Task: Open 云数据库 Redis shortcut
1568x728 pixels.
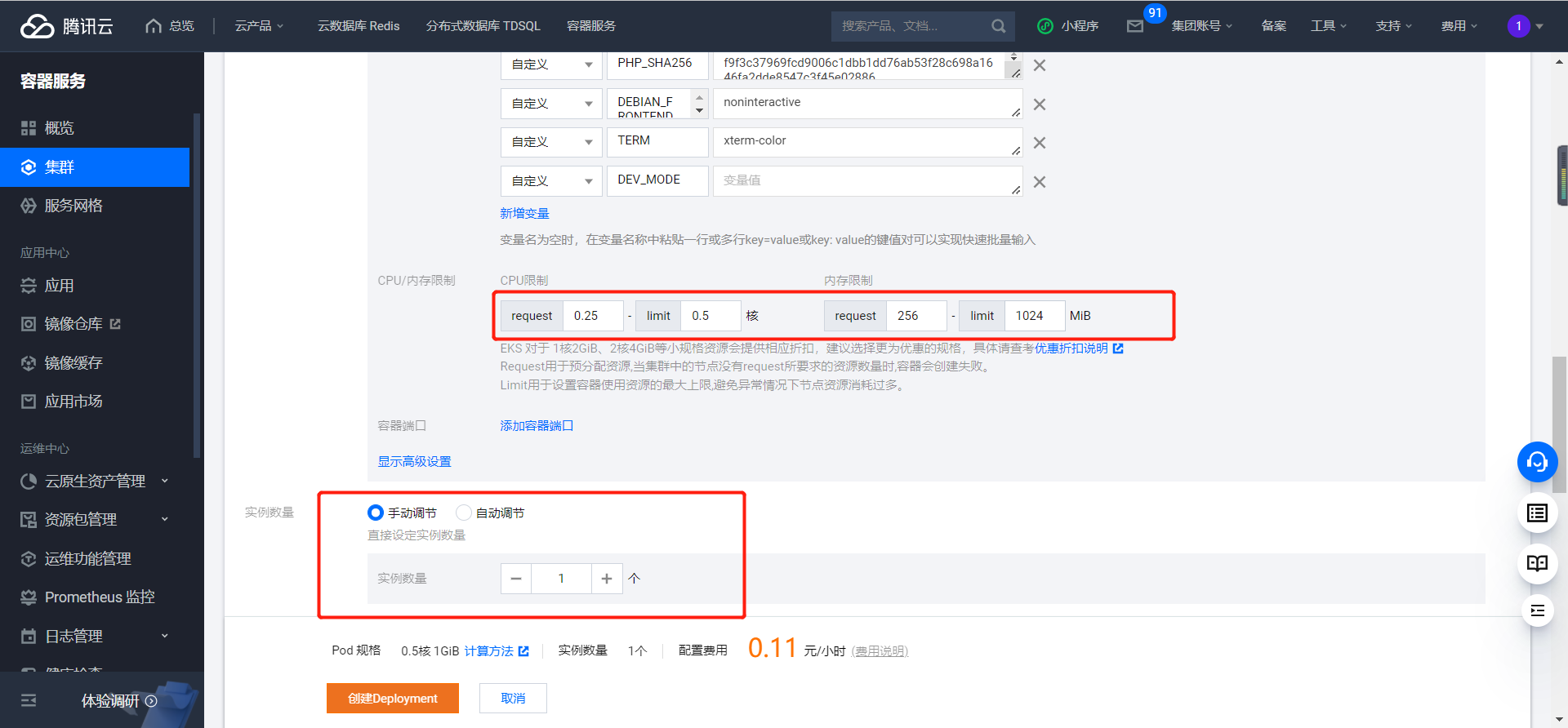Action: [x=359, y=26]
